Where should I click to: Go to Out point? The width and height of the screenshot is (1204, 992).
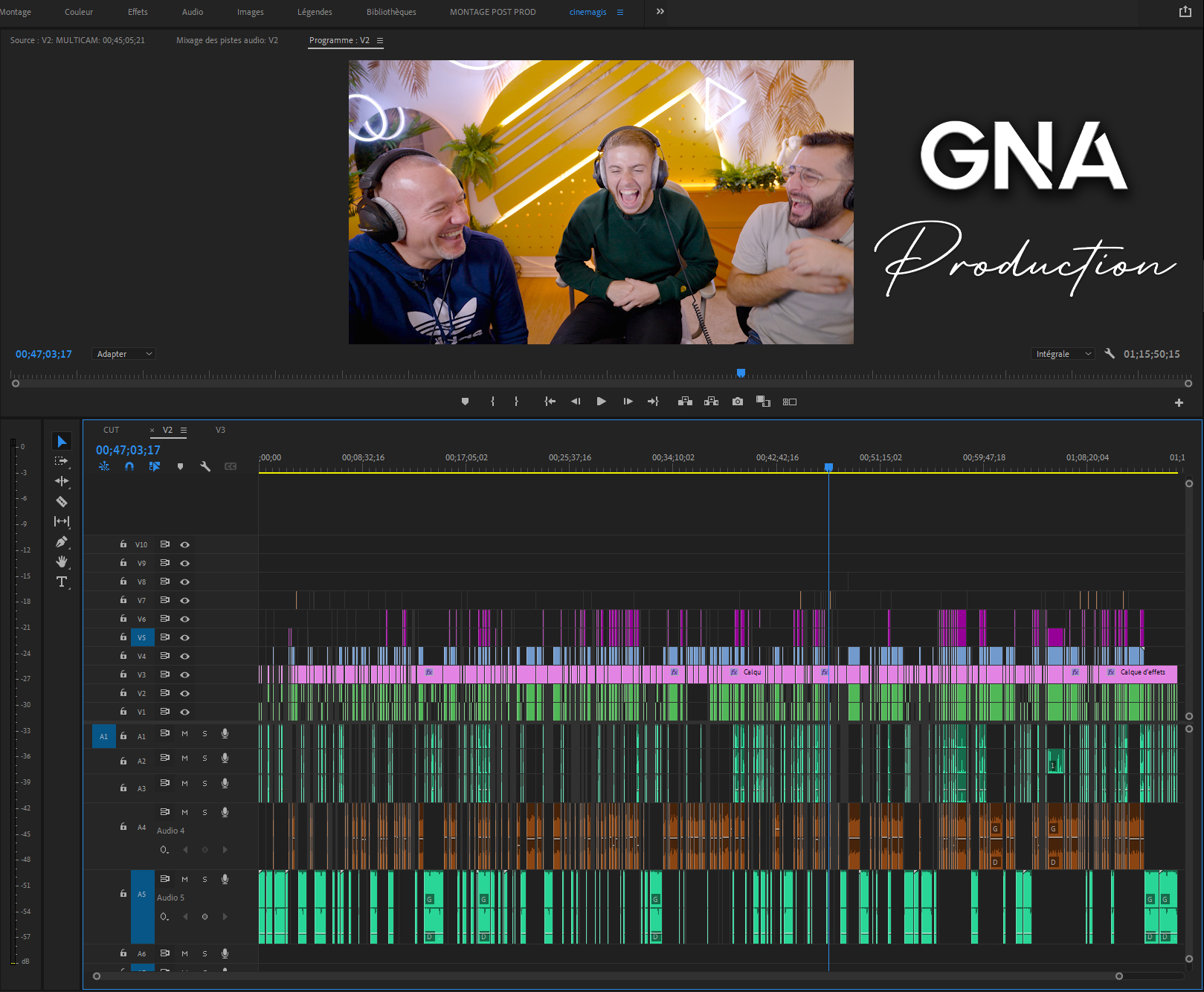coord(653,402)
